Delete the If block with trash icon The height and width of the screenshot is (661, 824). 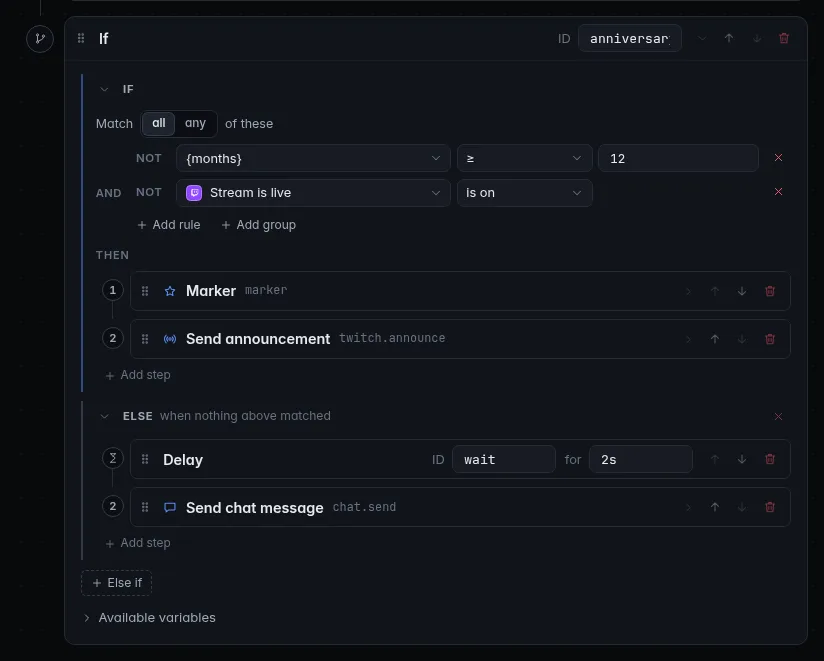pyautogui.click(x=784, y=38)
